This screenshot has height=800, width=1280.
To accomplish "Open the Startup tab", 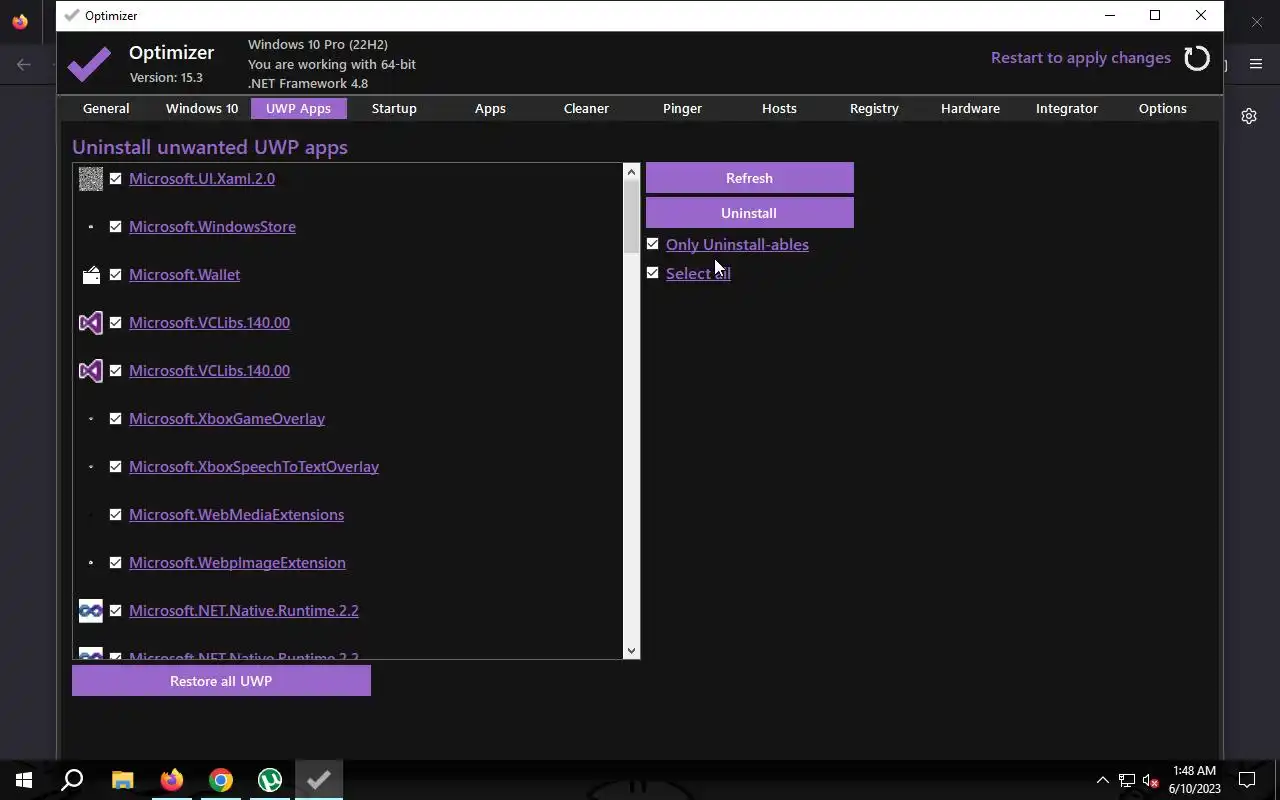I will 394,108.
